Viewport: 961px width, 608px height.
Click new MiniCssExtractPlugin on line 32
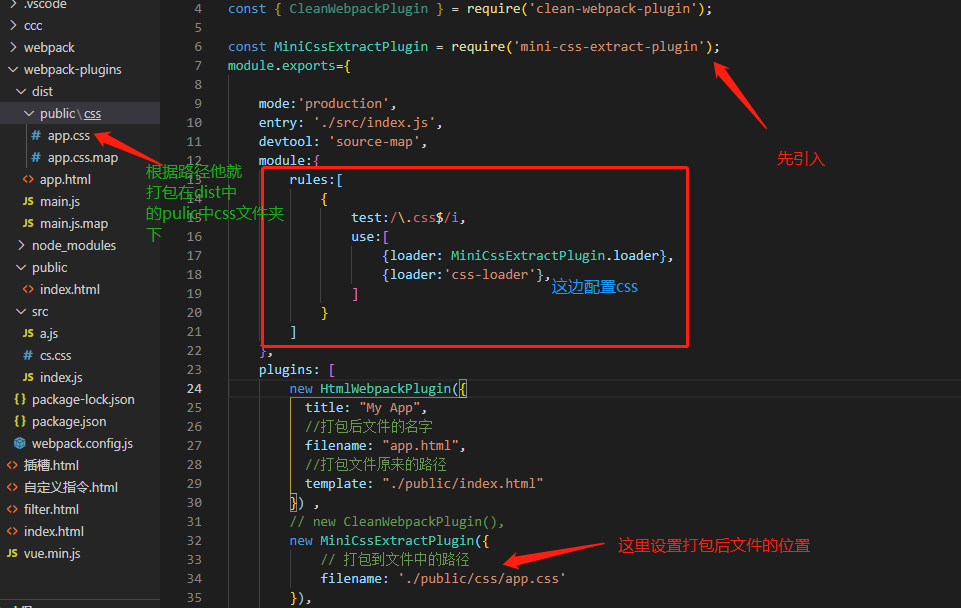click(389, 541)
